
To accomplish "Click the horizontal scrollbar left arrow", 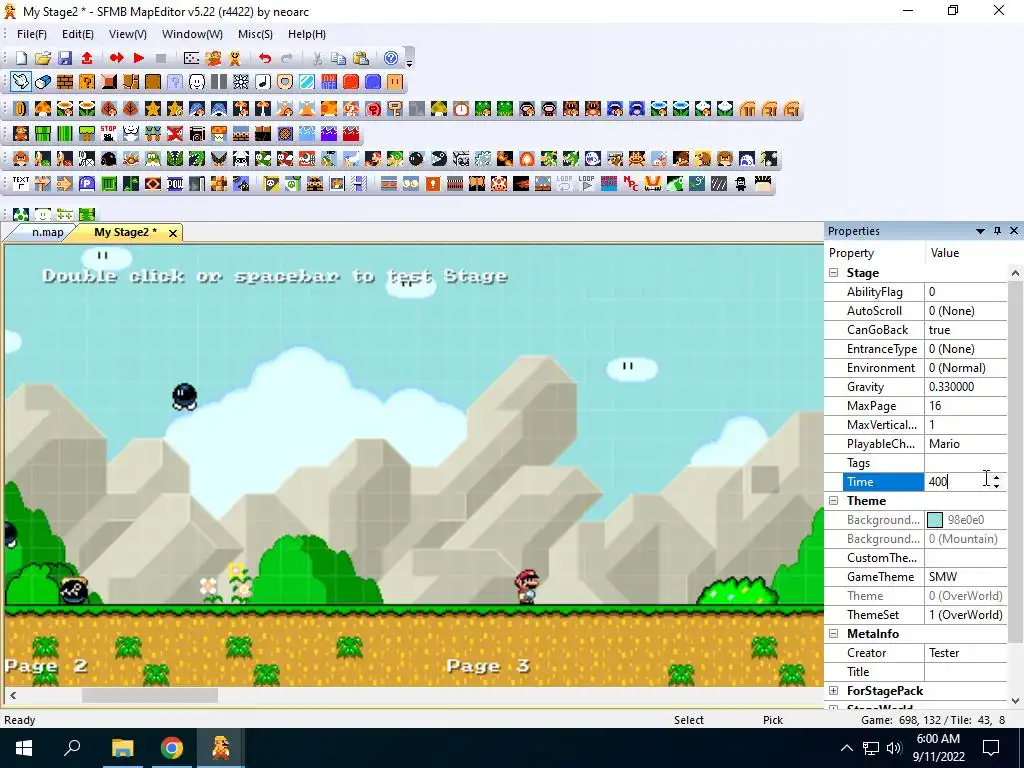I will 13,696.
